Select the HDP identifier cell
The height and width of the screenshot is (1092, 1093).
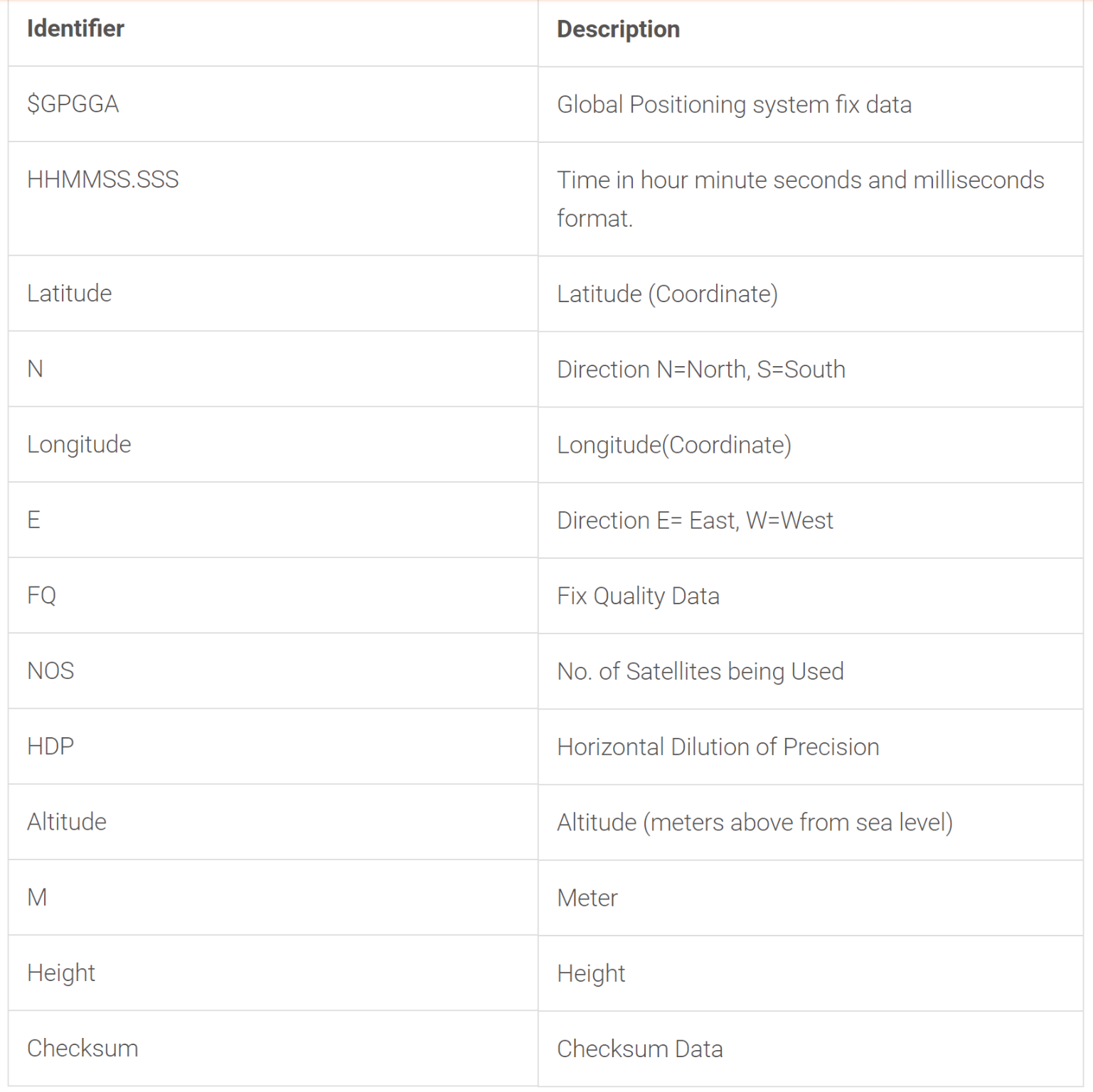pyautogui.click(x=50, y=746)
